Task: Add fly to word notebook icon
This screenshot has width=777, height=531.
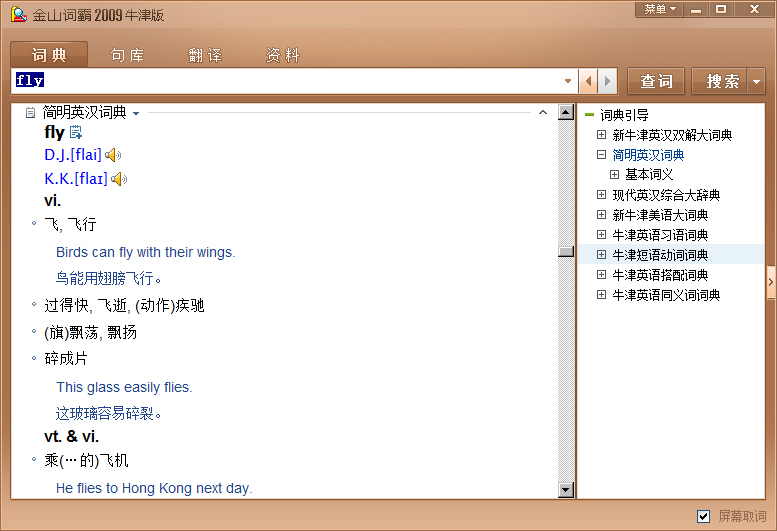Action: 75,132
